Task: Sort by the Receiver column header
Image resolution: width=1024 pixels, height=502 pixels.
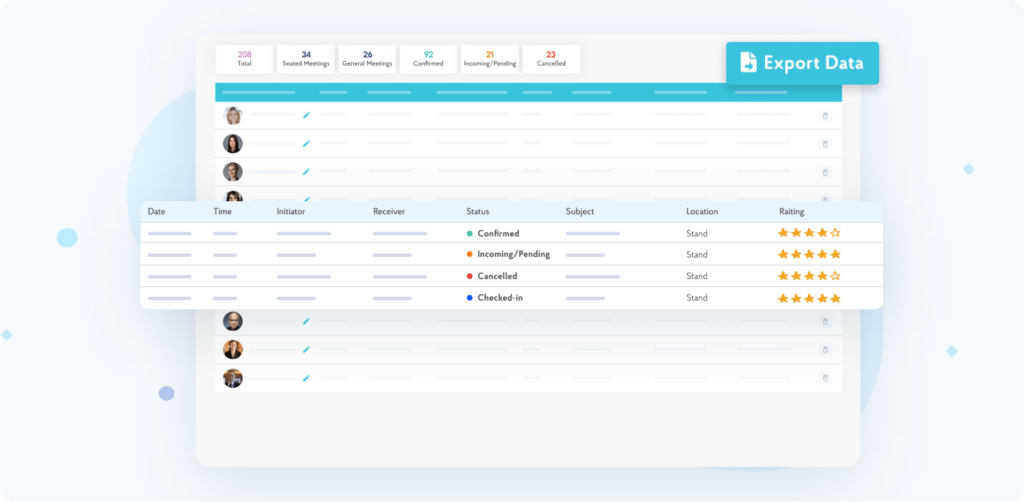Action: tap(389, 212)
